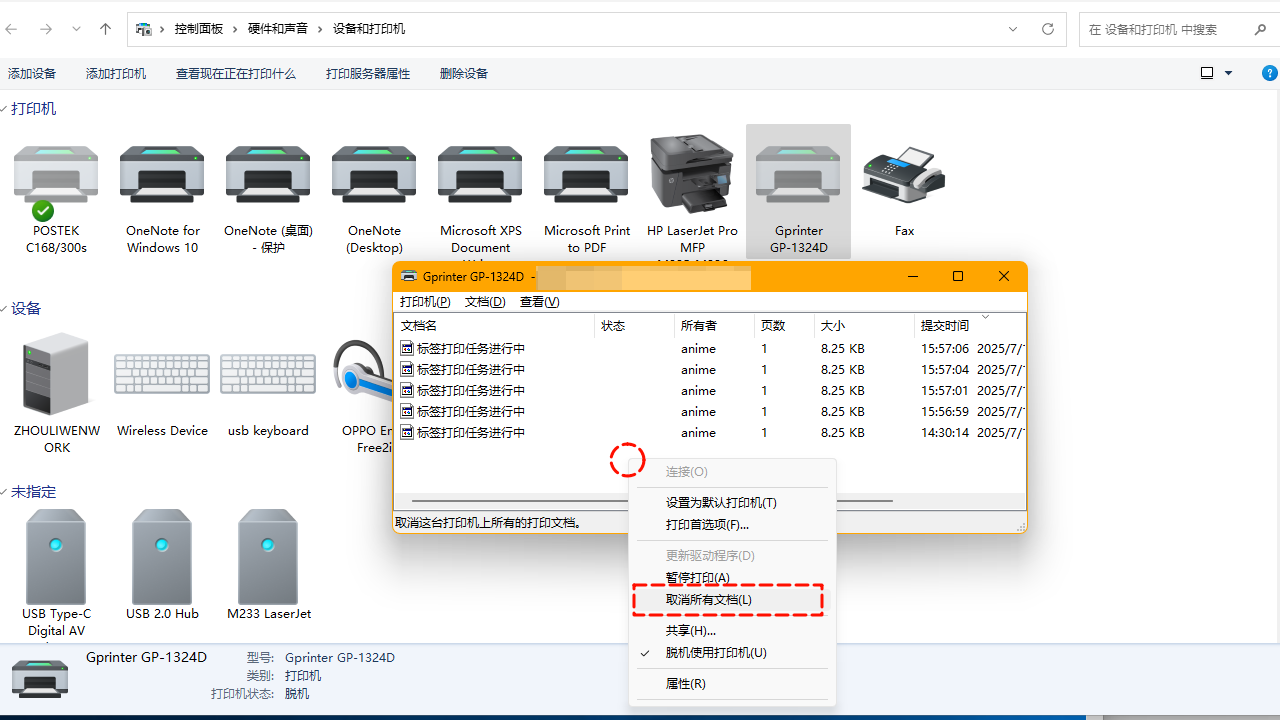Select print job submitted at 15:57:06

(710, 349)
